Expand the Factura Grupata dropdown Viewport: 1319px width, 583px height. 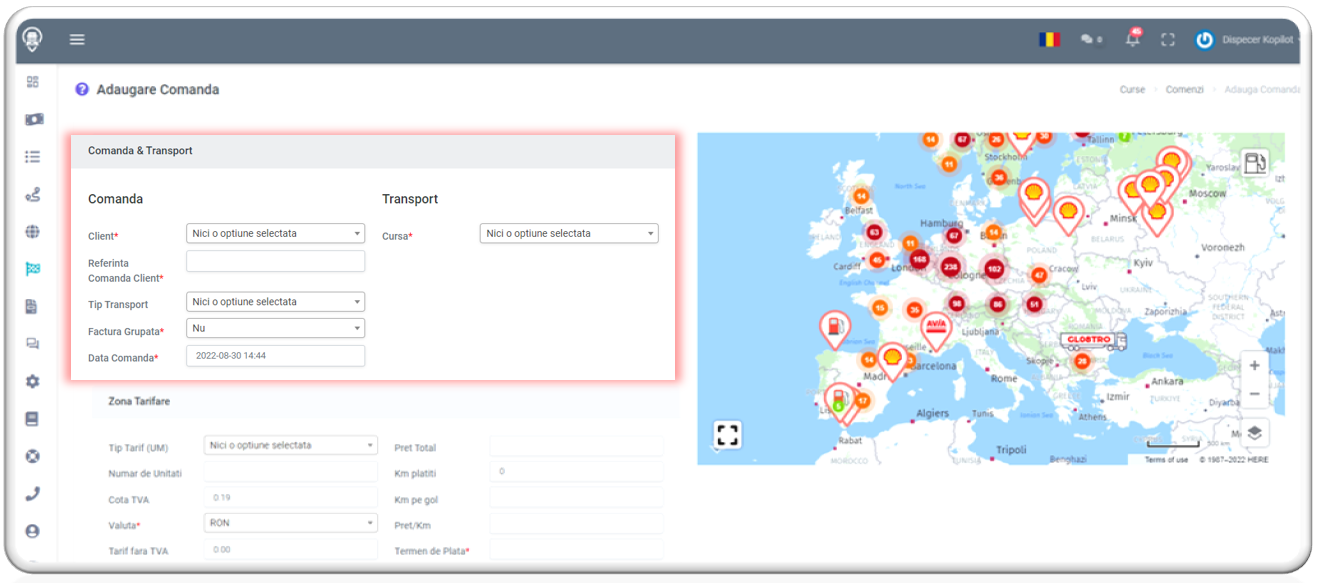point(275,328)
